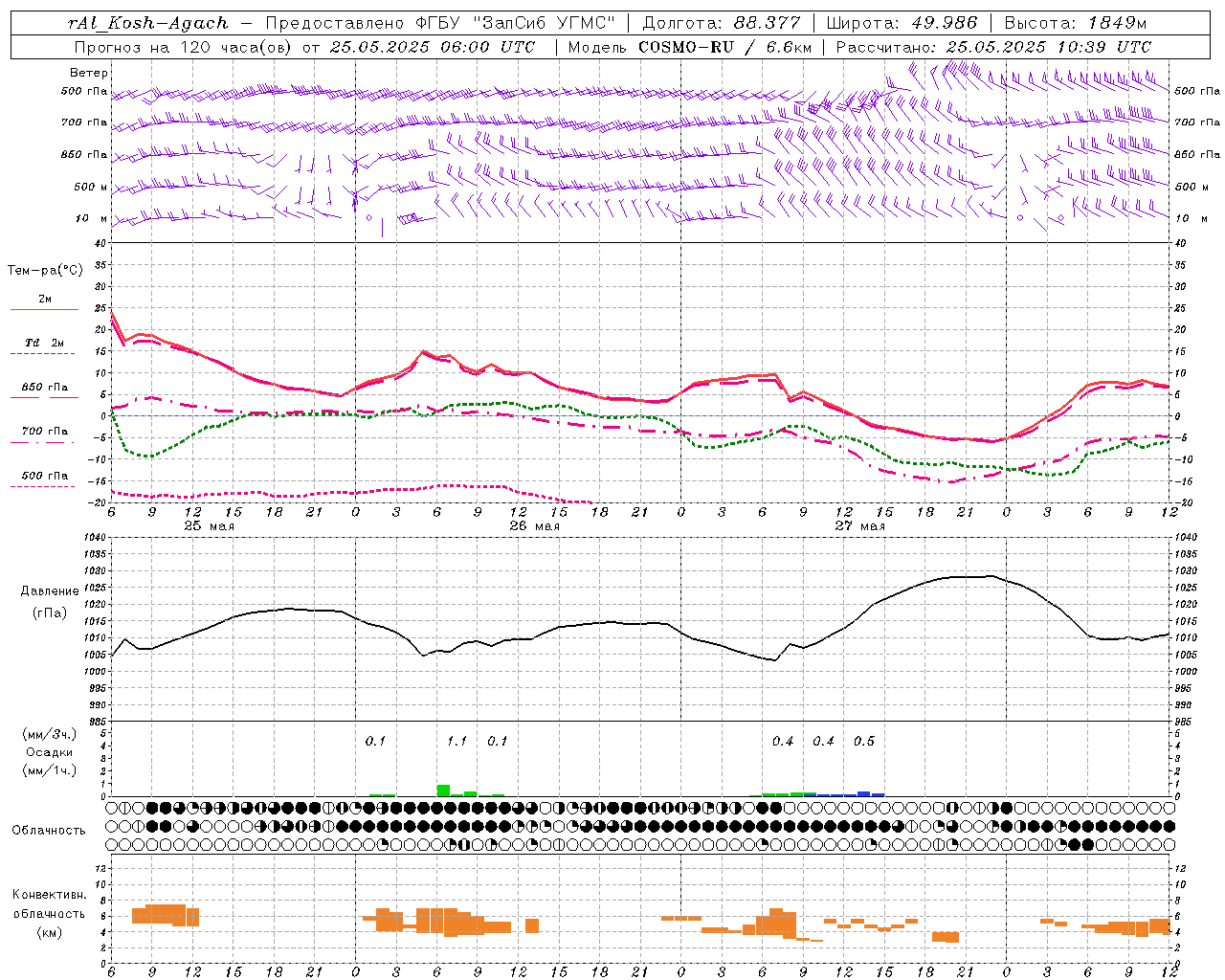The width and height of the screenshot is (1225, 980).
Task: Click the latitude value Широта: 49.986
Action: (902, 23)
